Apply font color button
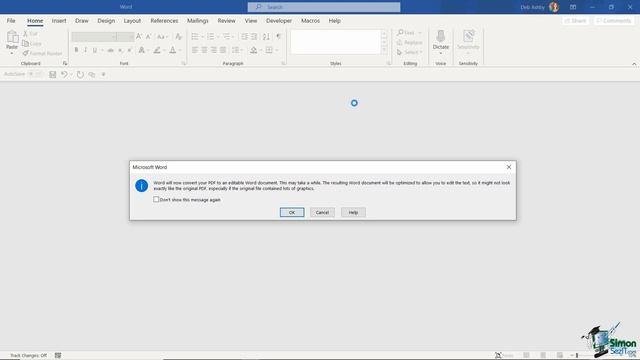Image resolution: width=640 pixels, height=360 pixels. click(173, 50)
